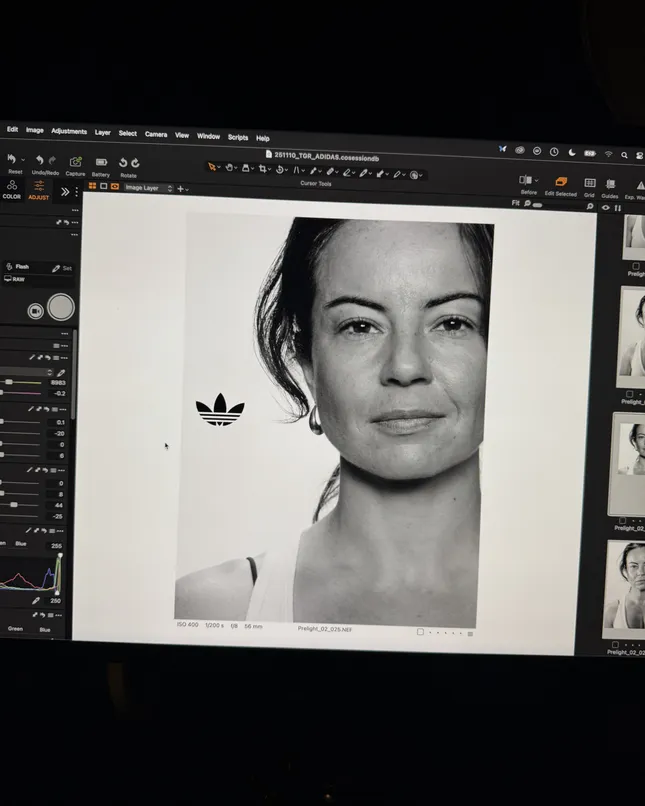645x806 pixels.
Task: Switch to single image viewer icon
Action: [103, 186]
